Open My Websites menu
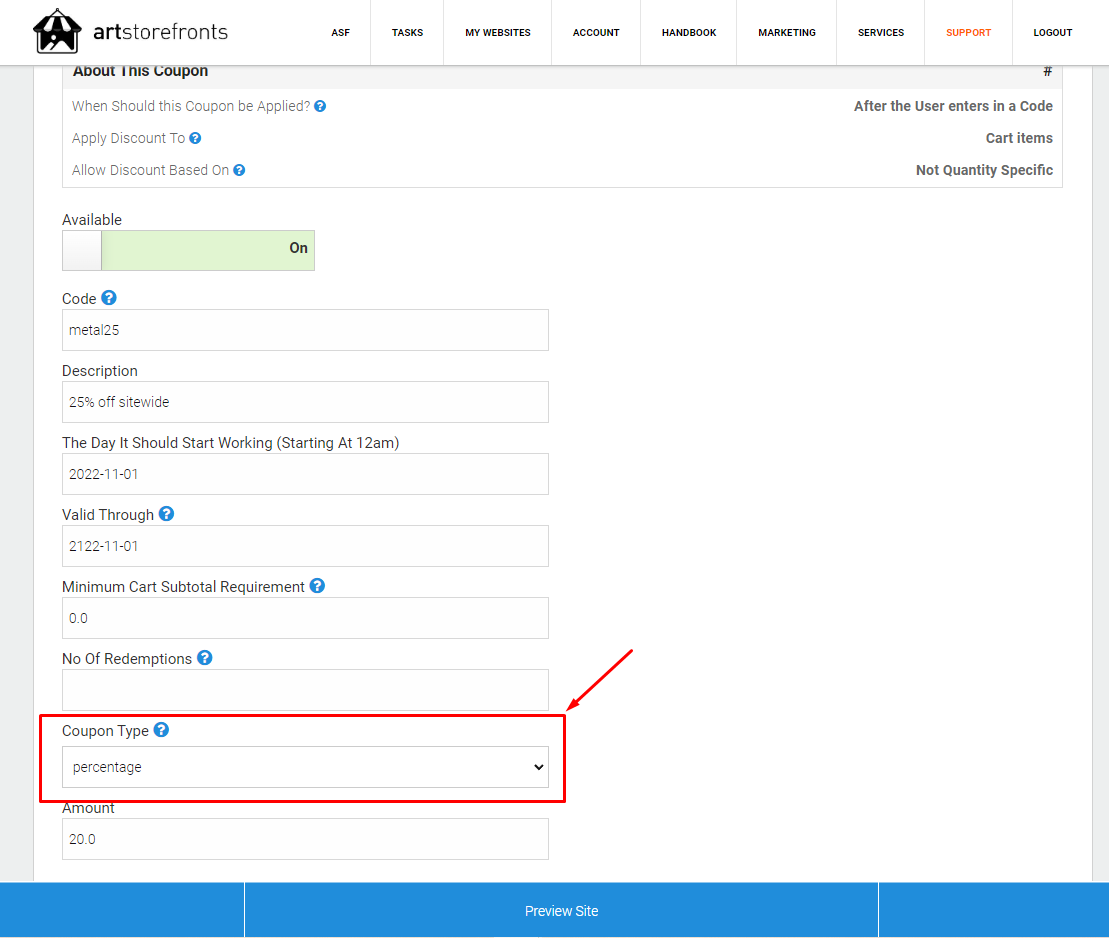 498,33
